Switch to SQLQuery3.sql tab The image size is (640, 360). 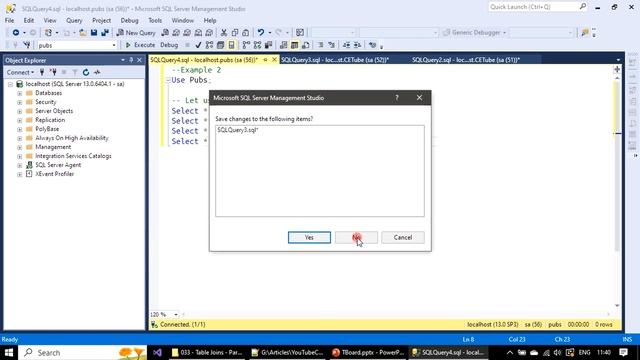point(335,60)
